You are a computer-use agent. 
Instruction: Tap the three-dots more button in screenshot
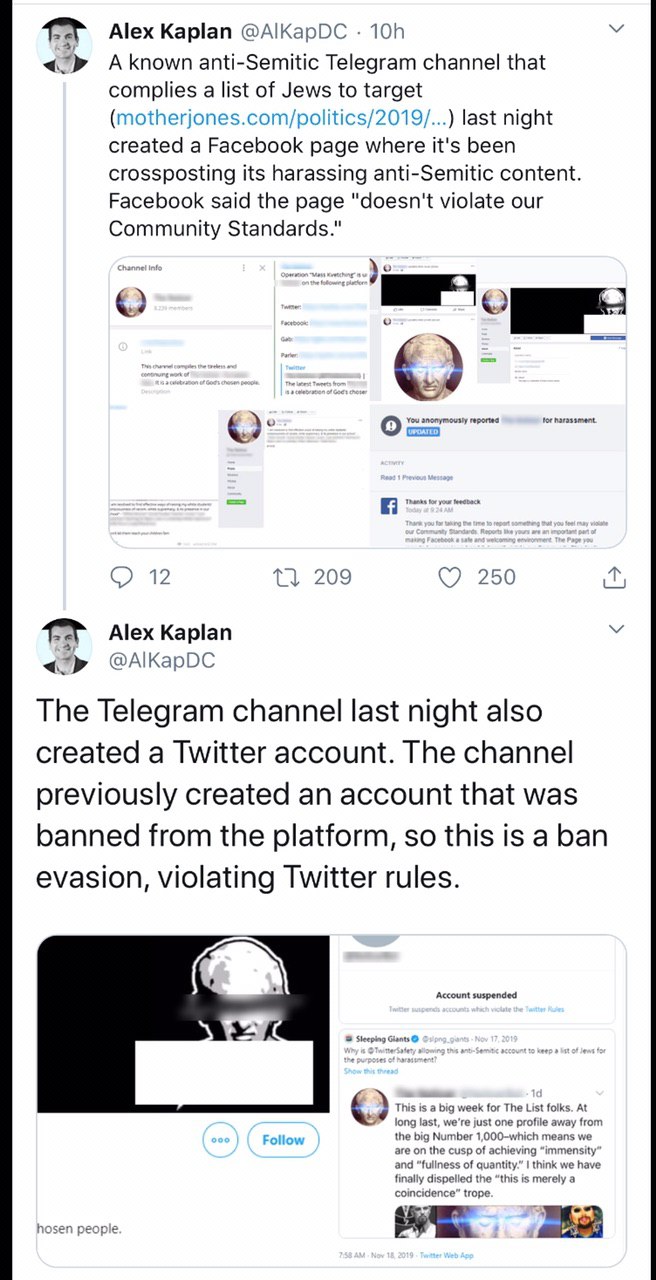(221, 1140)
